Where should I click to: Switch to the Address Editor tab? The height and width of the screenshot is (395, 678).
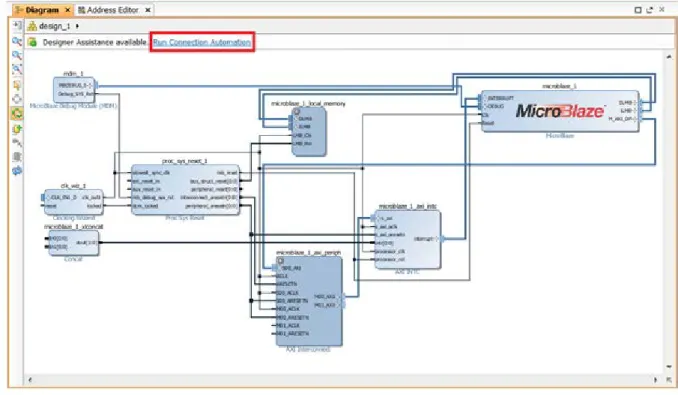tap(109, 10)
